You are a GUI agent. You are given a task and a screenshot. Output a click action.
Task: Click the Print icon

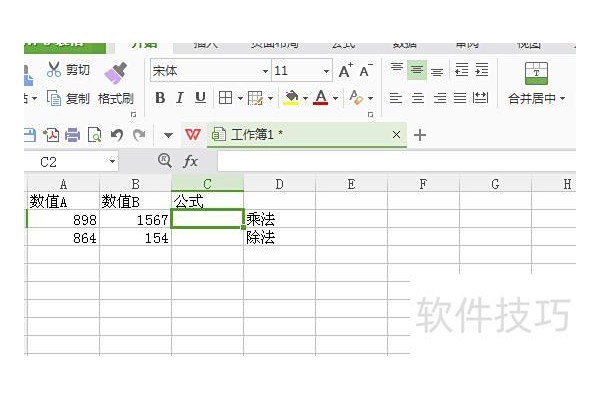[x=72, y=135]
